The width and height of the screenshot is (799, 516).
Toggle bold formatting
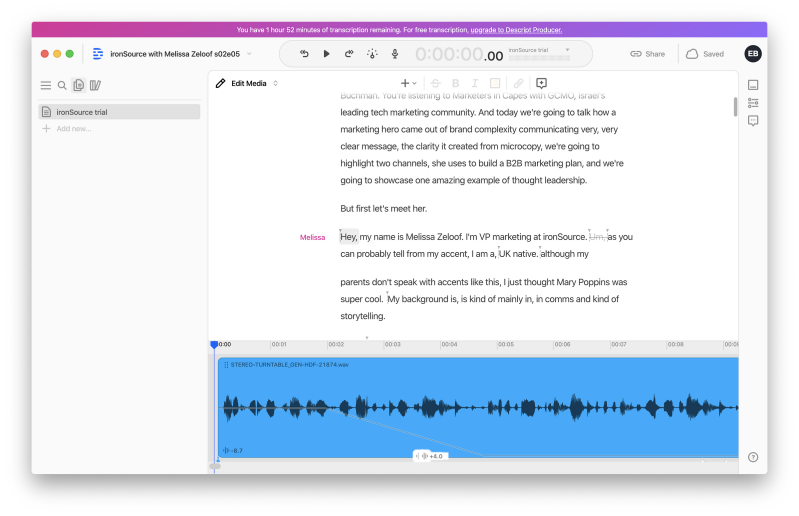point(456,83)
